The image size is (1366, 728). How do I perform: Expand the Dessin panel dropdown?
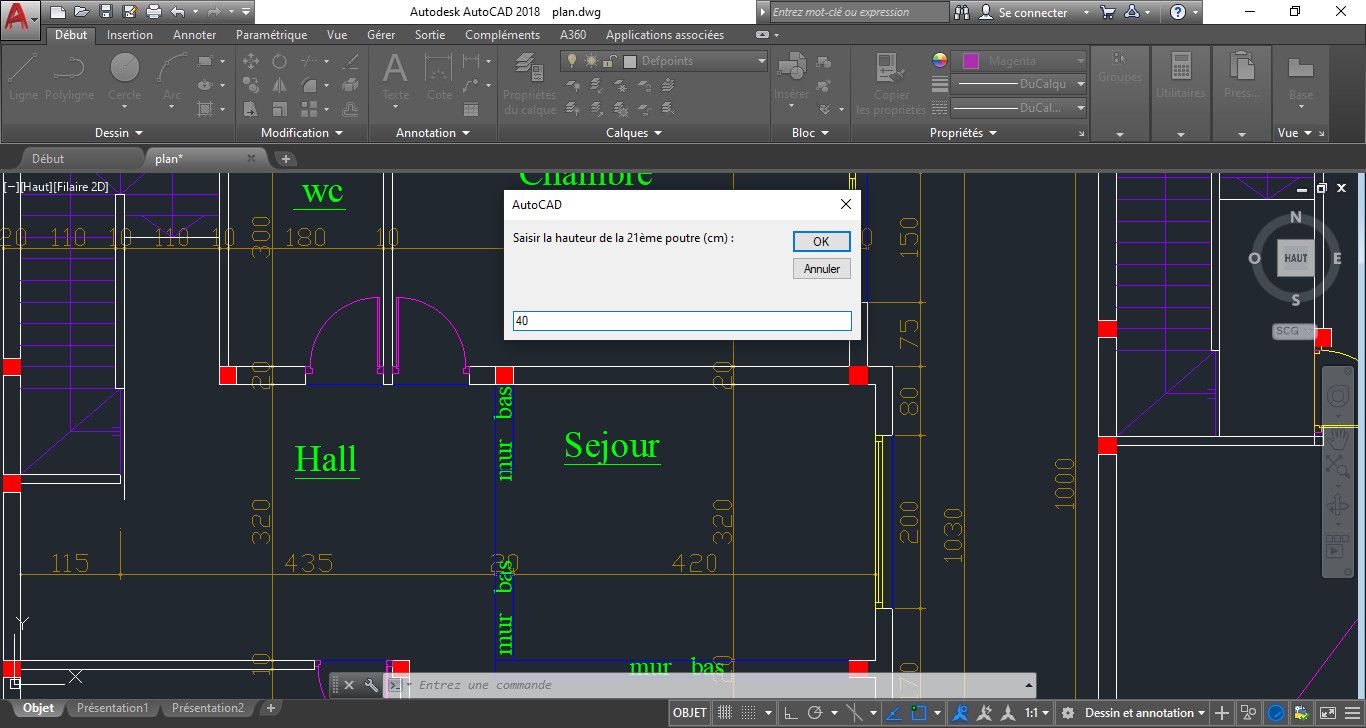pos(119,132)
